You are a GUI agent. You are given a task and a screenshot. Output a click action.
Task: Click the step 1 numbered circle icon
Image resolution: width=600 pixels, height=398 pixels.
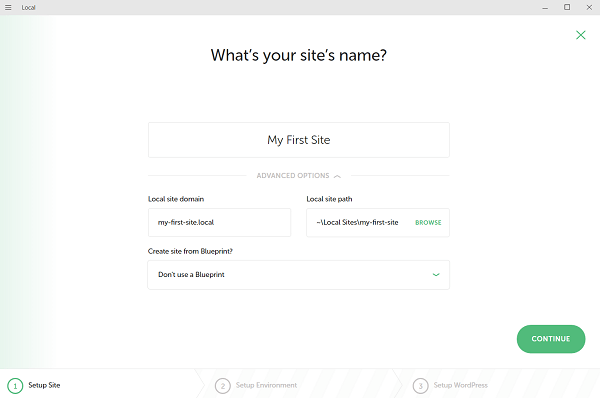pos(15,386)
